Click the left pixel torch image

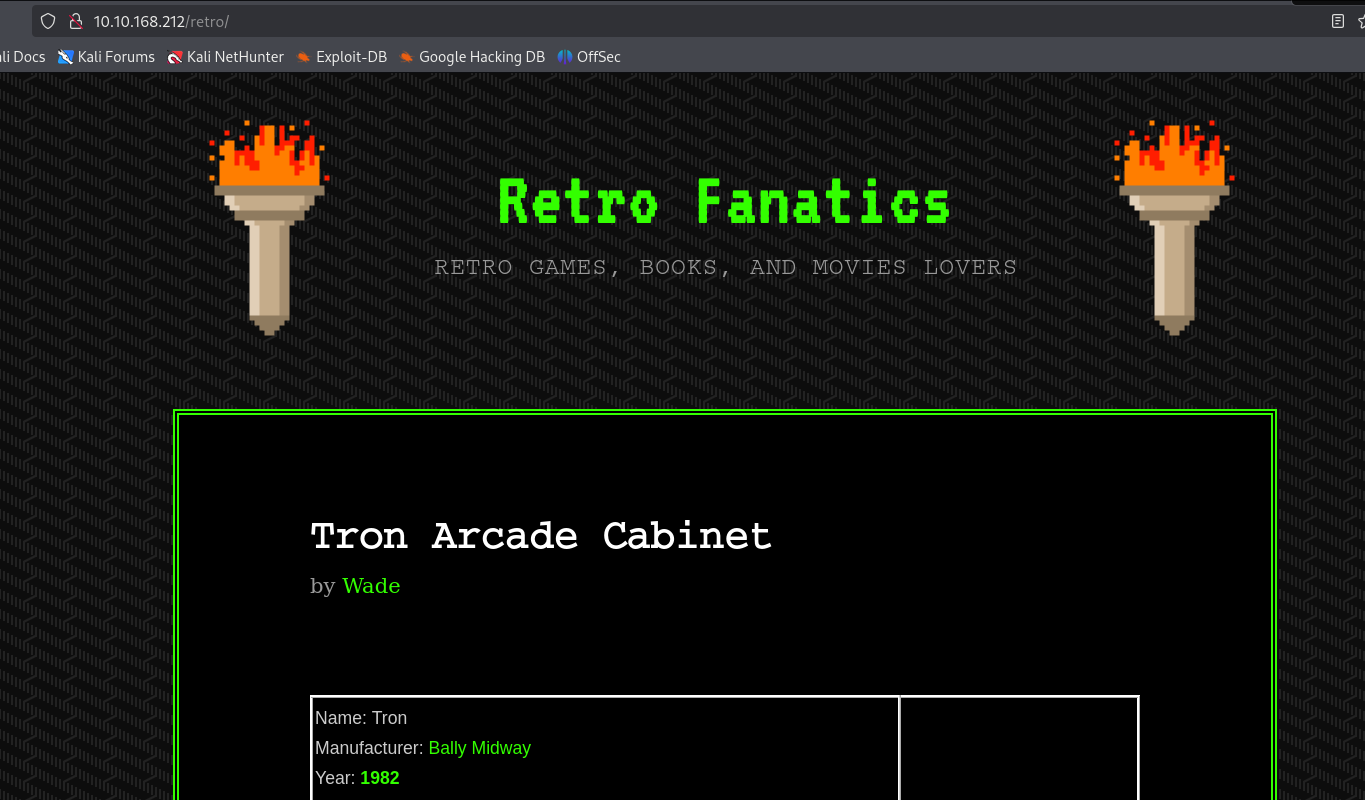pyautogui.click(x=269, y=227)
